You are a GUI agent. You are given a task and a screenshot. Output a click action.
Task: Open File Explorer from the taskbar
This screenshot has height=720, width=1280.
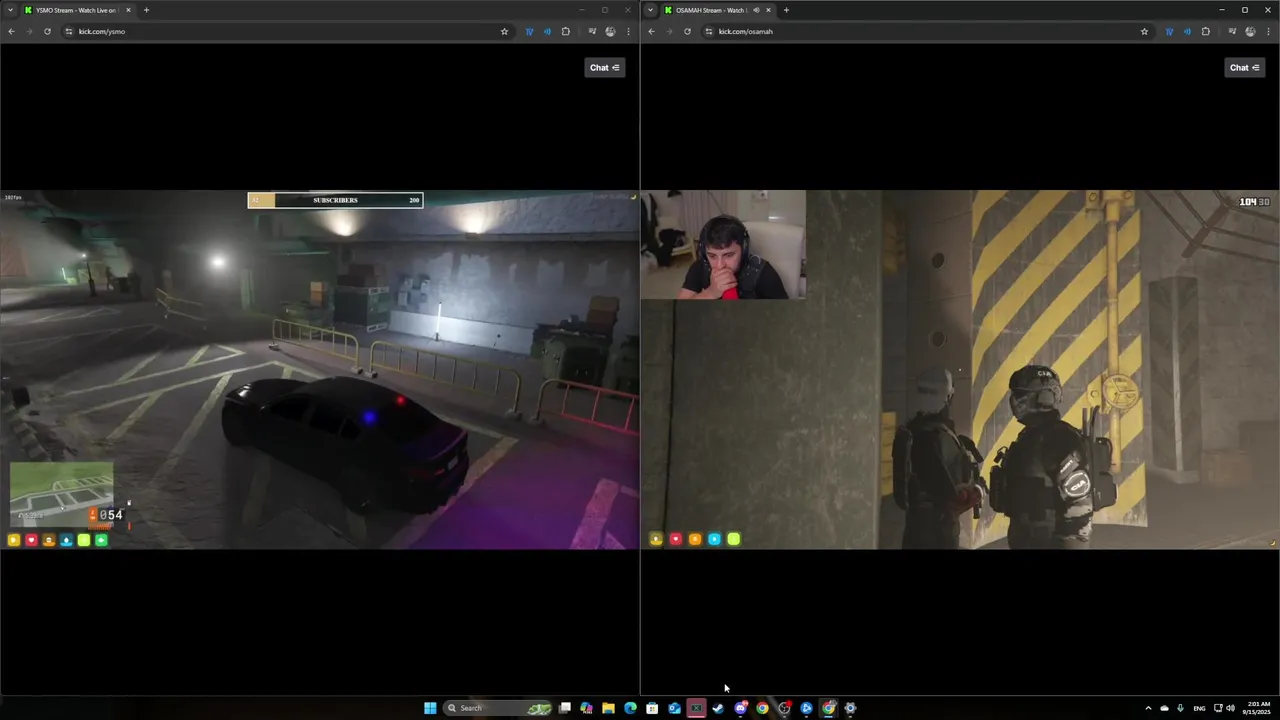[608, 708]
